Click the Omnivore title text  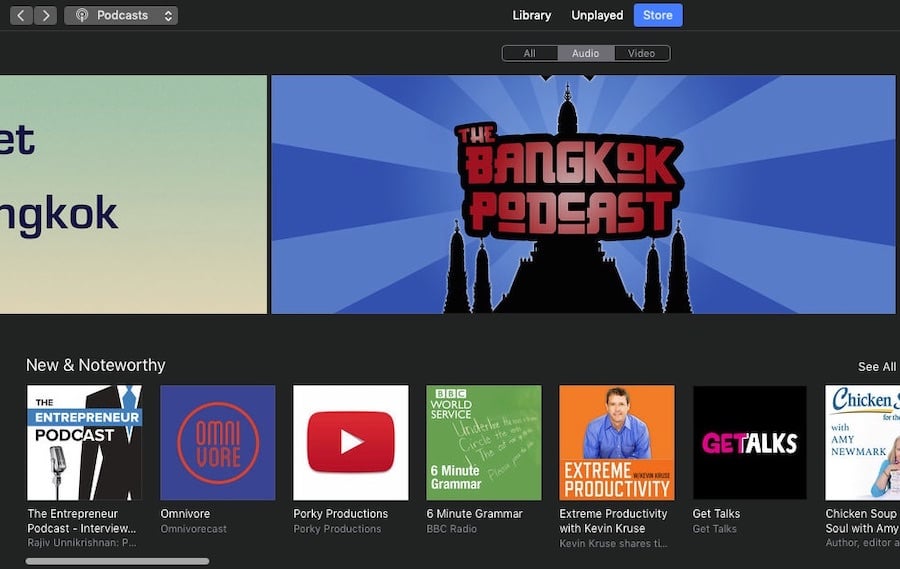coord(185,514)
